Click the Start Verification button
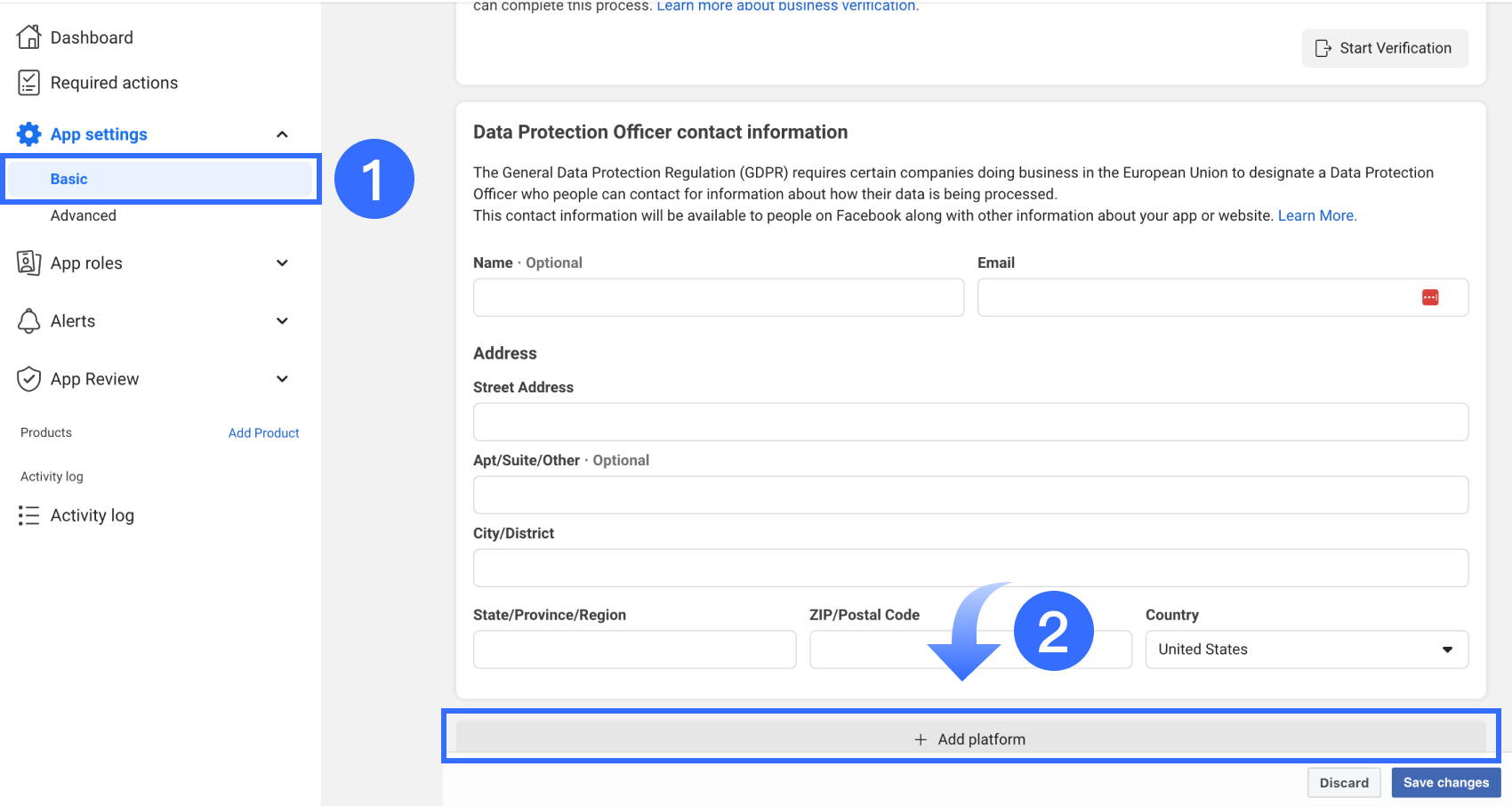This screenshot has width=1512, height=807. (1385, 48)
